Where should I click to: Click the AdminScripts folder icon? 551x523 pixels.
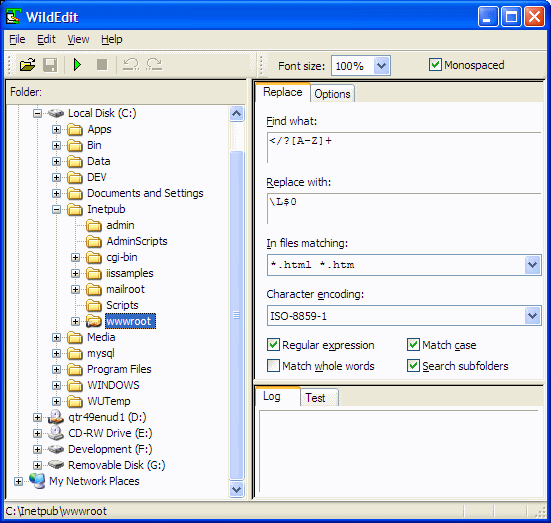click(94, 241)
